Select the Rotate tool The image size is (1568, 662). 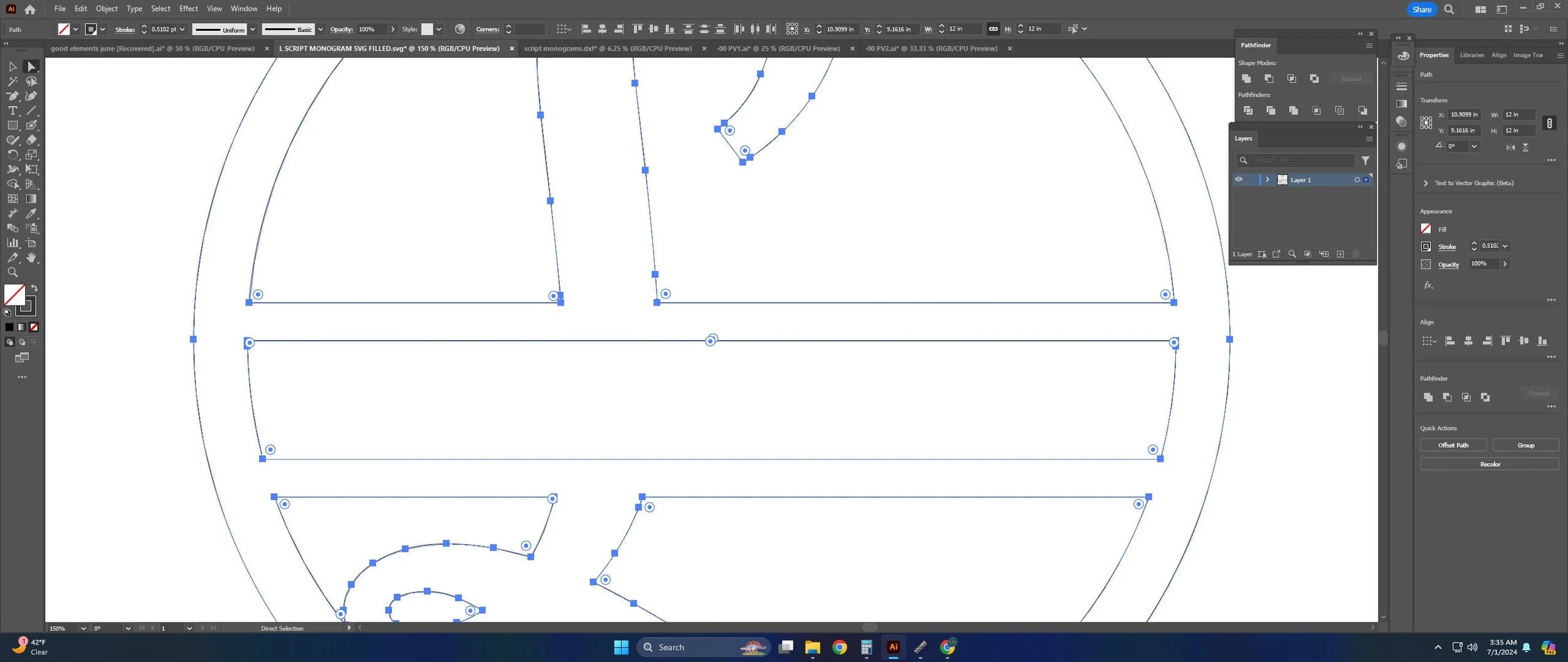(x=13, y=154)
